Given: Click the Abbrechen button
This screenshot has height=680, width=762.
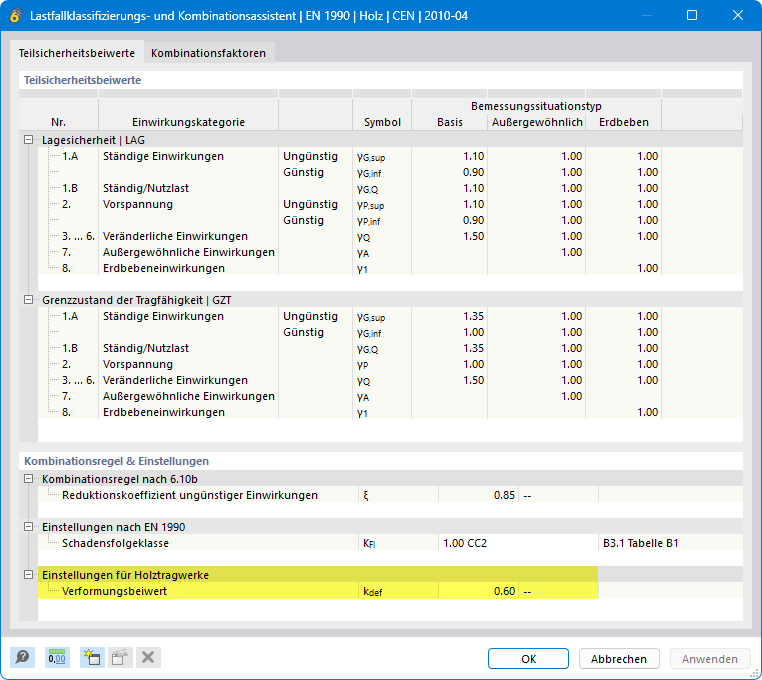Looking at the screenshot, I should click(x=619, y=659).
